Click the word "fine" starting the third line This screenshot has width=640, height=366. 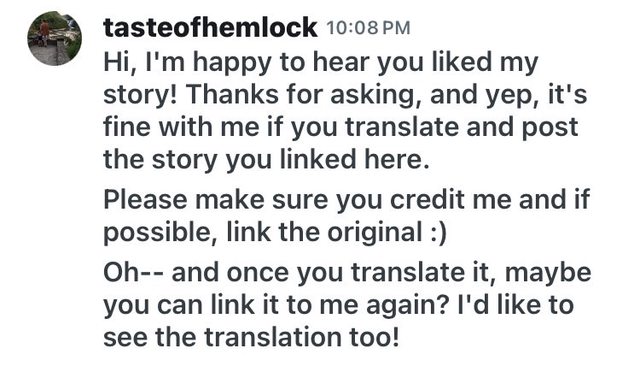coord(127,127)
